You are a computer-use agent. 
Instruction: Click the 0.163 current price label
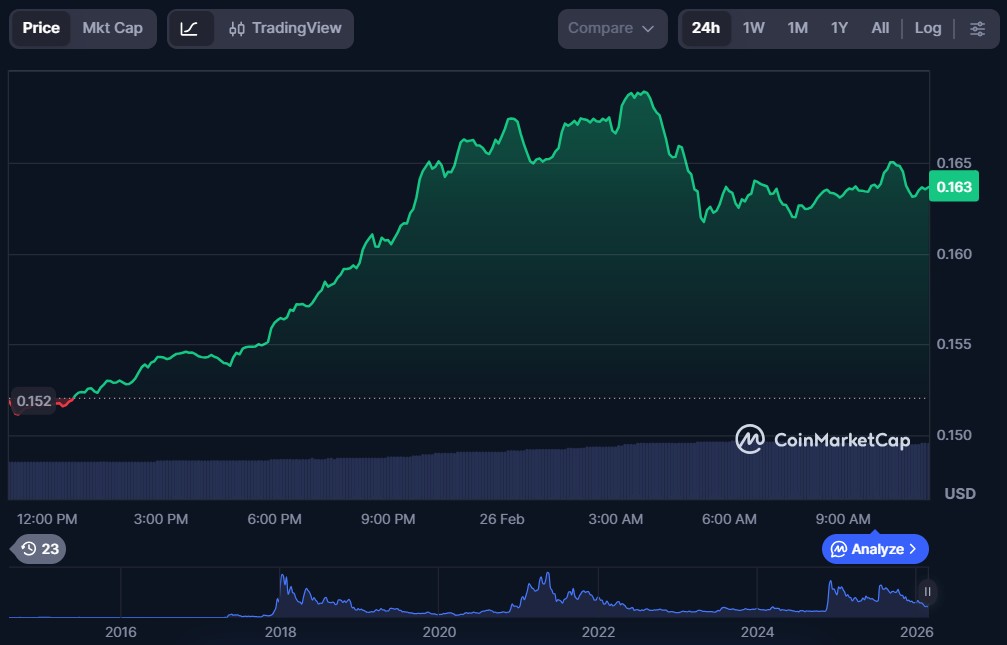click(x=953, y=187)
